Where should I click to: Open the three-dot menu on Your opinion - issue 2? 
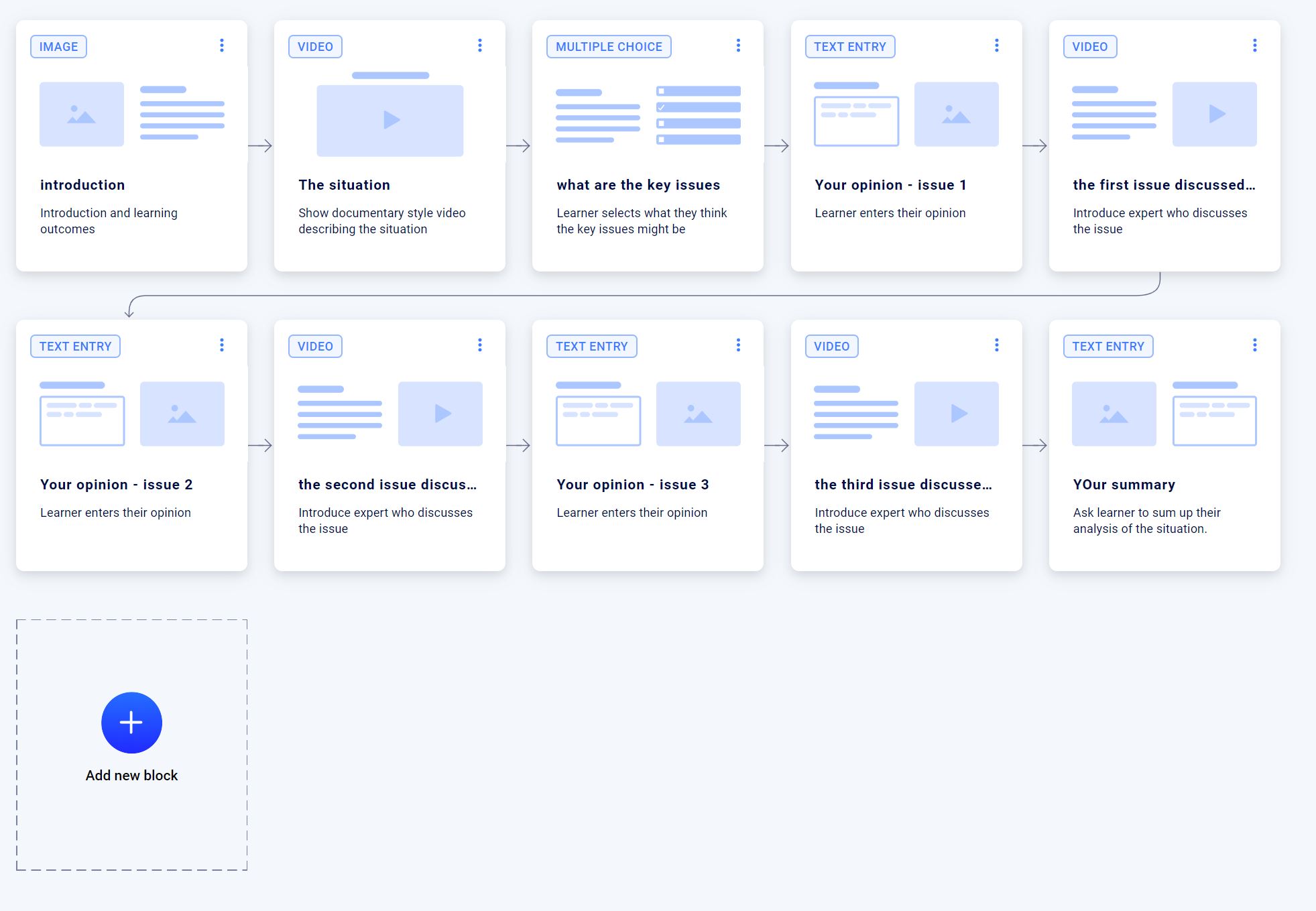(222, 345)
